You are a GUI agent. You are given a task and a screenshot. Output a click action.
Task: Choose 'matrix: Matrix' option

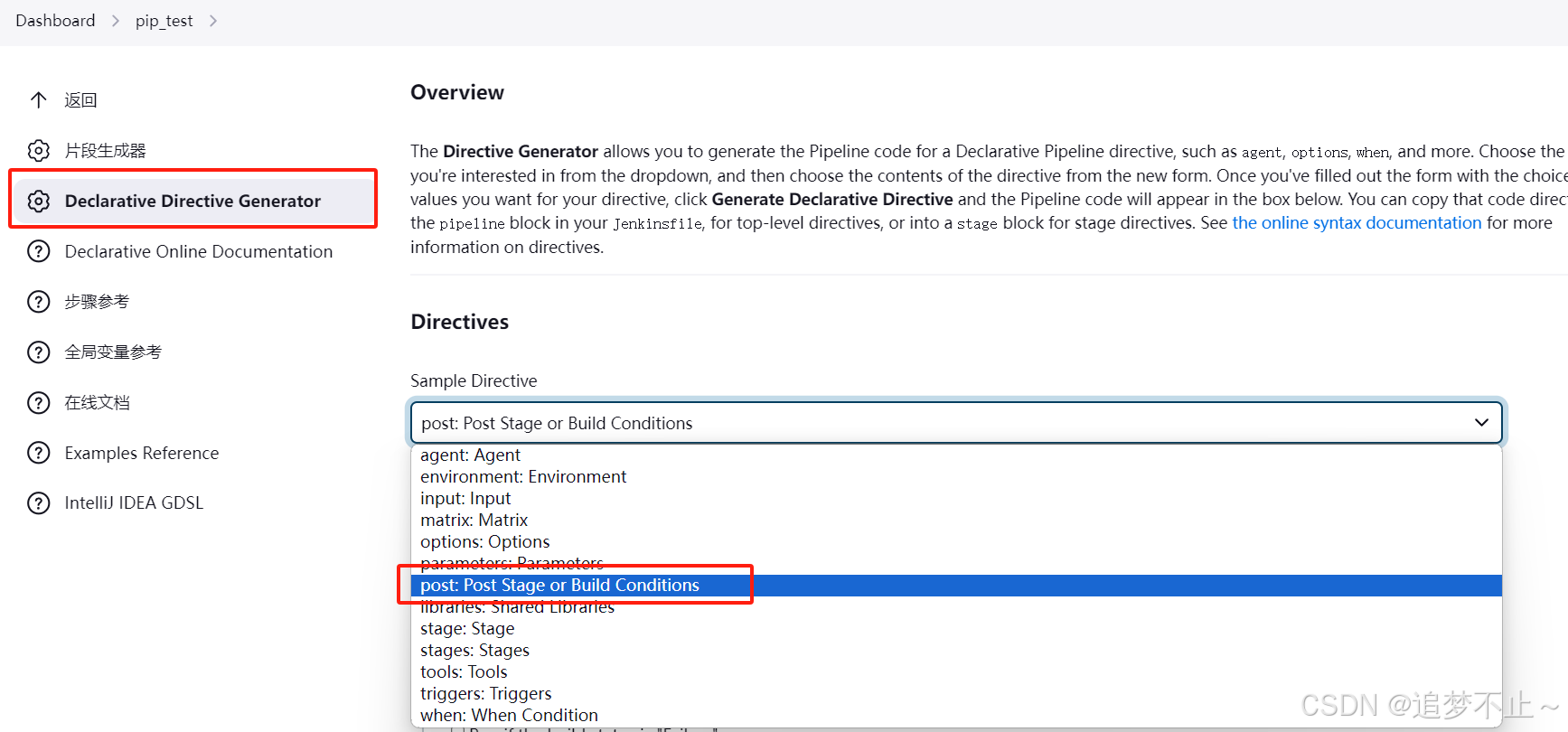pos(956,520)
